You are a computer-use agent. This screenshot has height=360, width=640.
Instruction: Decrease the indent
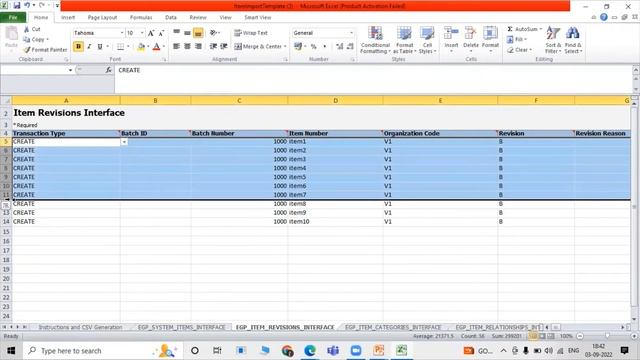tap(213, 47)
